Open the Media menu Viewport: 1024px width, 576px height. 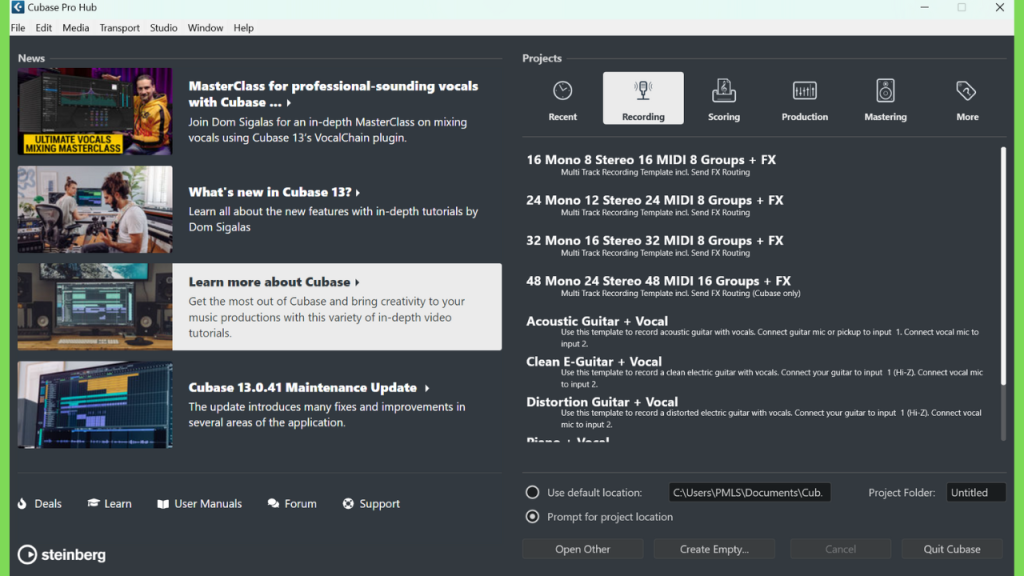(76, 28)
